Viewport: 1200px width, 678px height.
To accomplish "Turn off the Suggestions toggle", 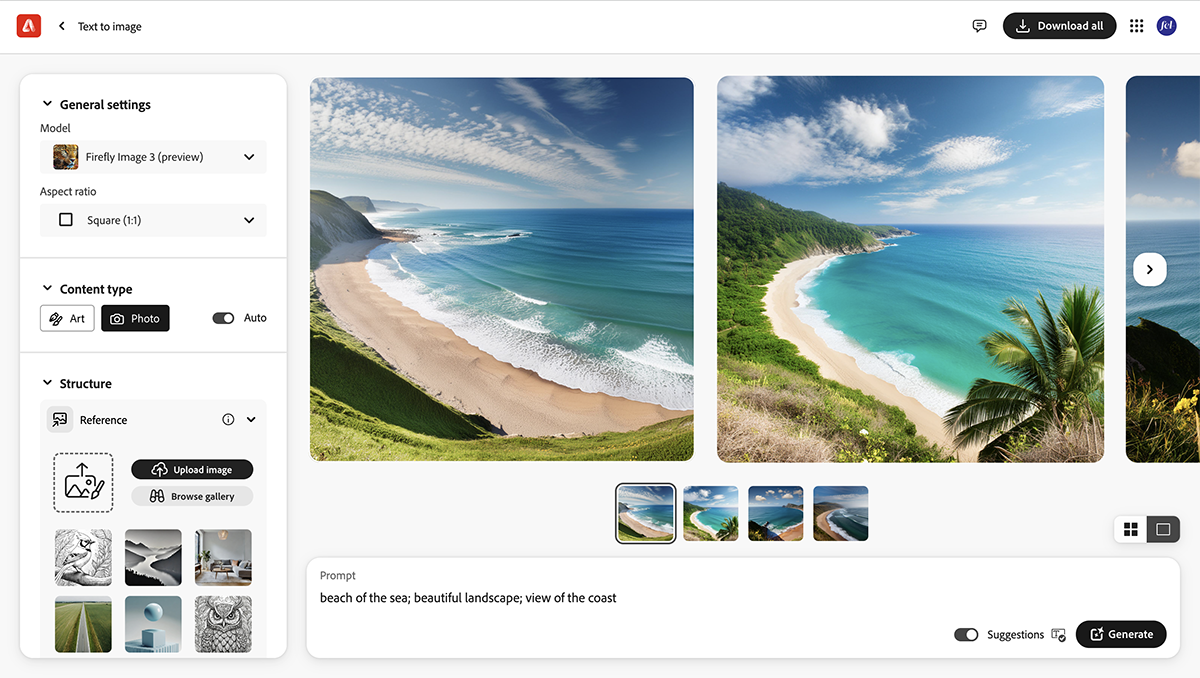I will (x=966, y=634).
